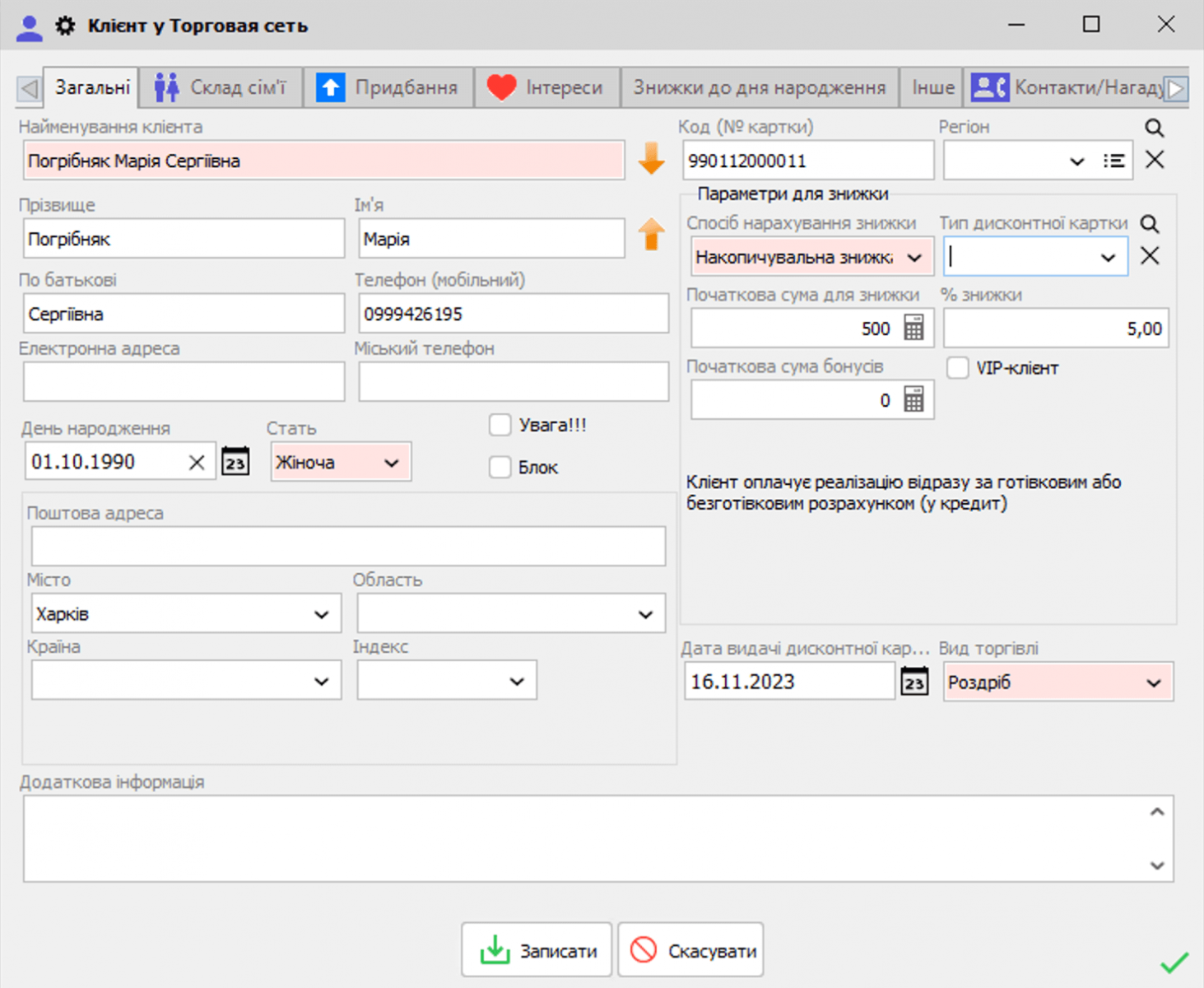Click the orange down arrow beside client name
This screenshot has width=1204, height=988.
tap(651, 159)
